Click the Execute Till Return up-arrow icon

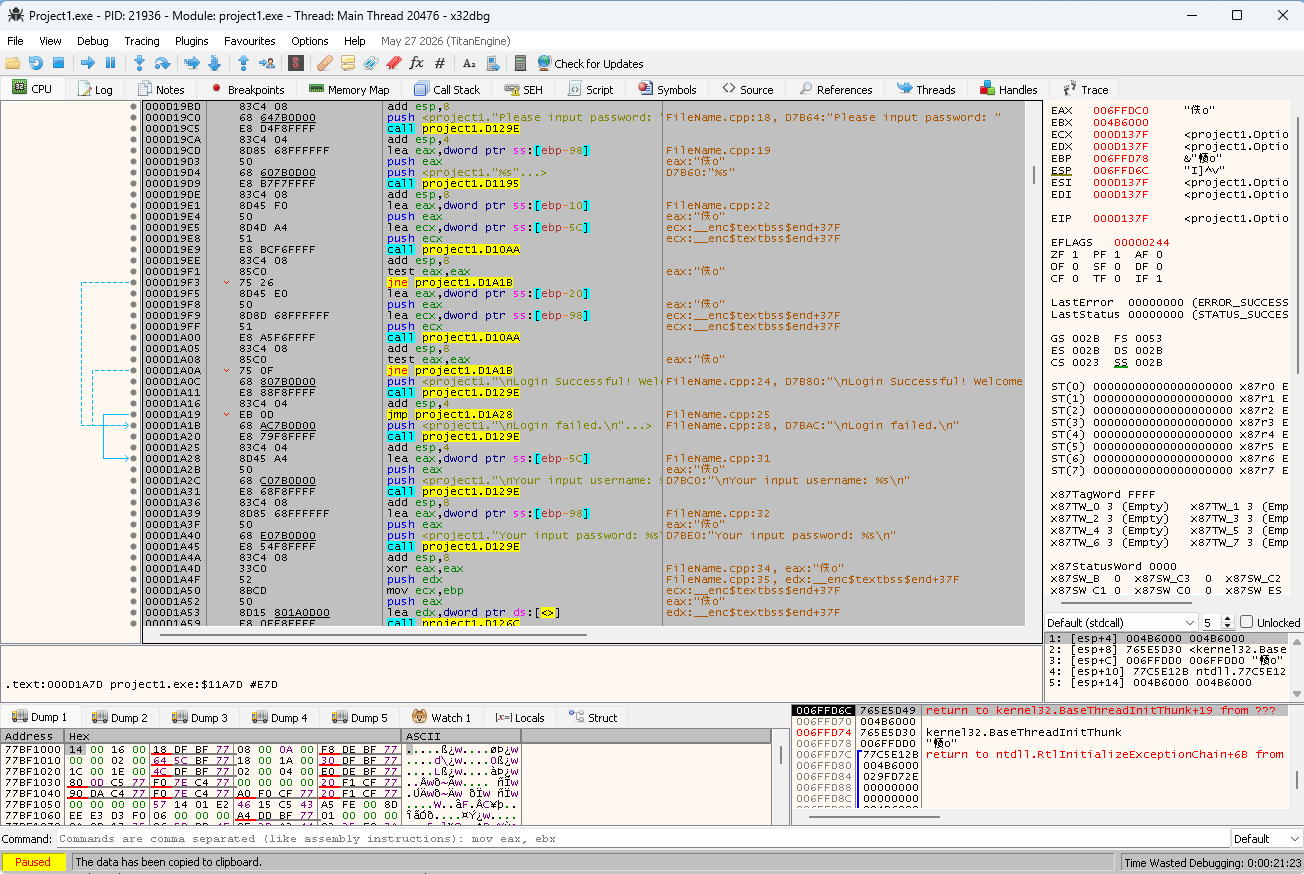[243, 63]
